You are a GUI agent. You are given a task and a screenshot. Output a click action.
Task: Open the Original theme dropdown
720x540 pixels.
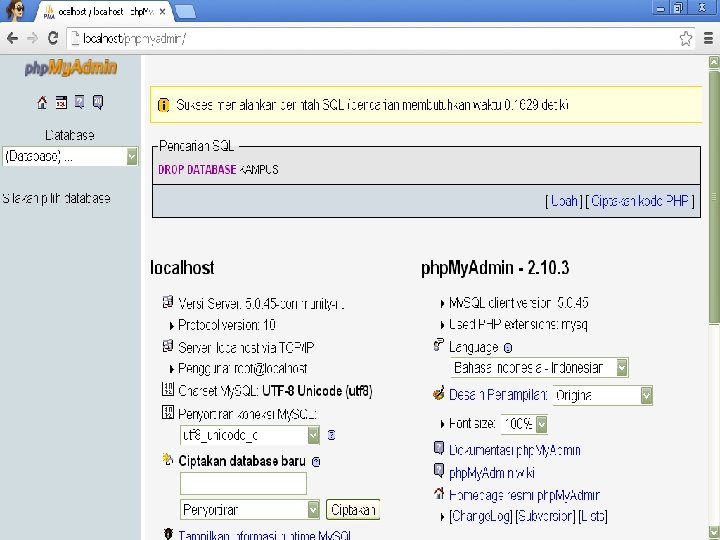602,395
